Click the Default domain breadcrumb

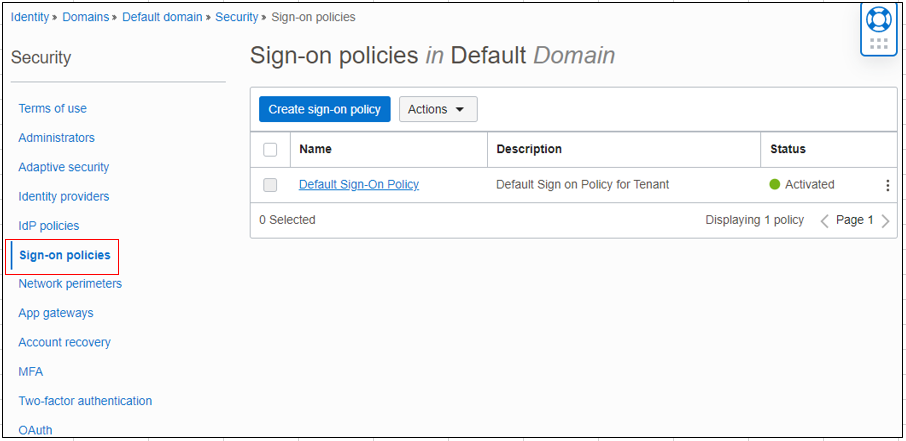160,17
